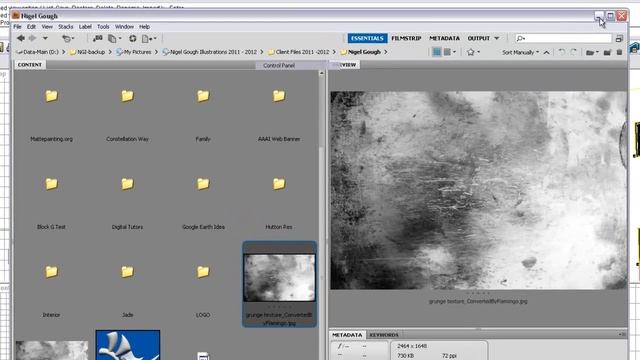
Task: Click the Open in Camera Raw icon
Action: coord(133,38)
